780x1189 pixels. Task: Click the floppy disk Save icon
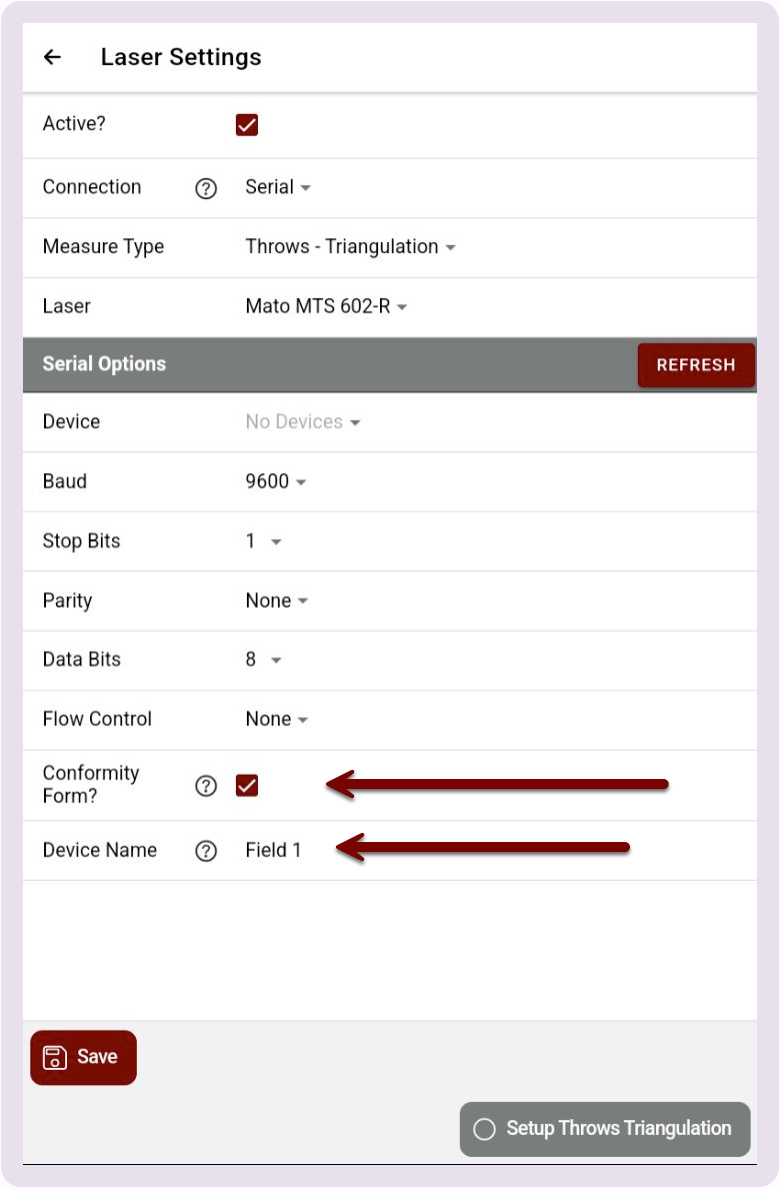click(55, 1057)
